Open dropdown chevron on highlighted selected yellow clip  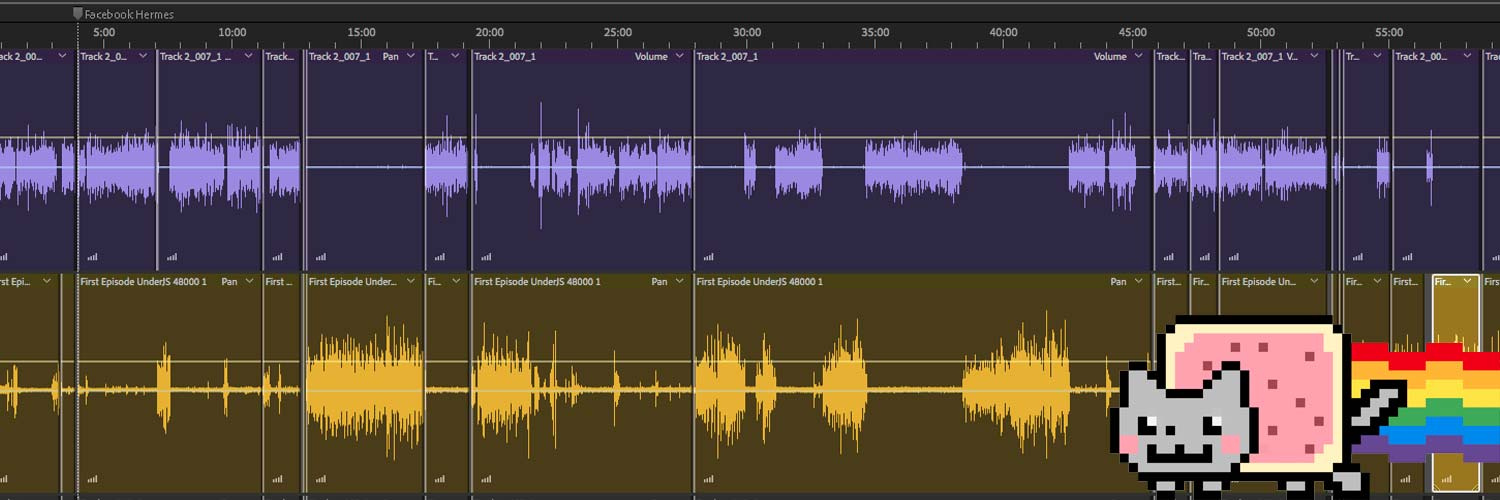pos(1467,282)
